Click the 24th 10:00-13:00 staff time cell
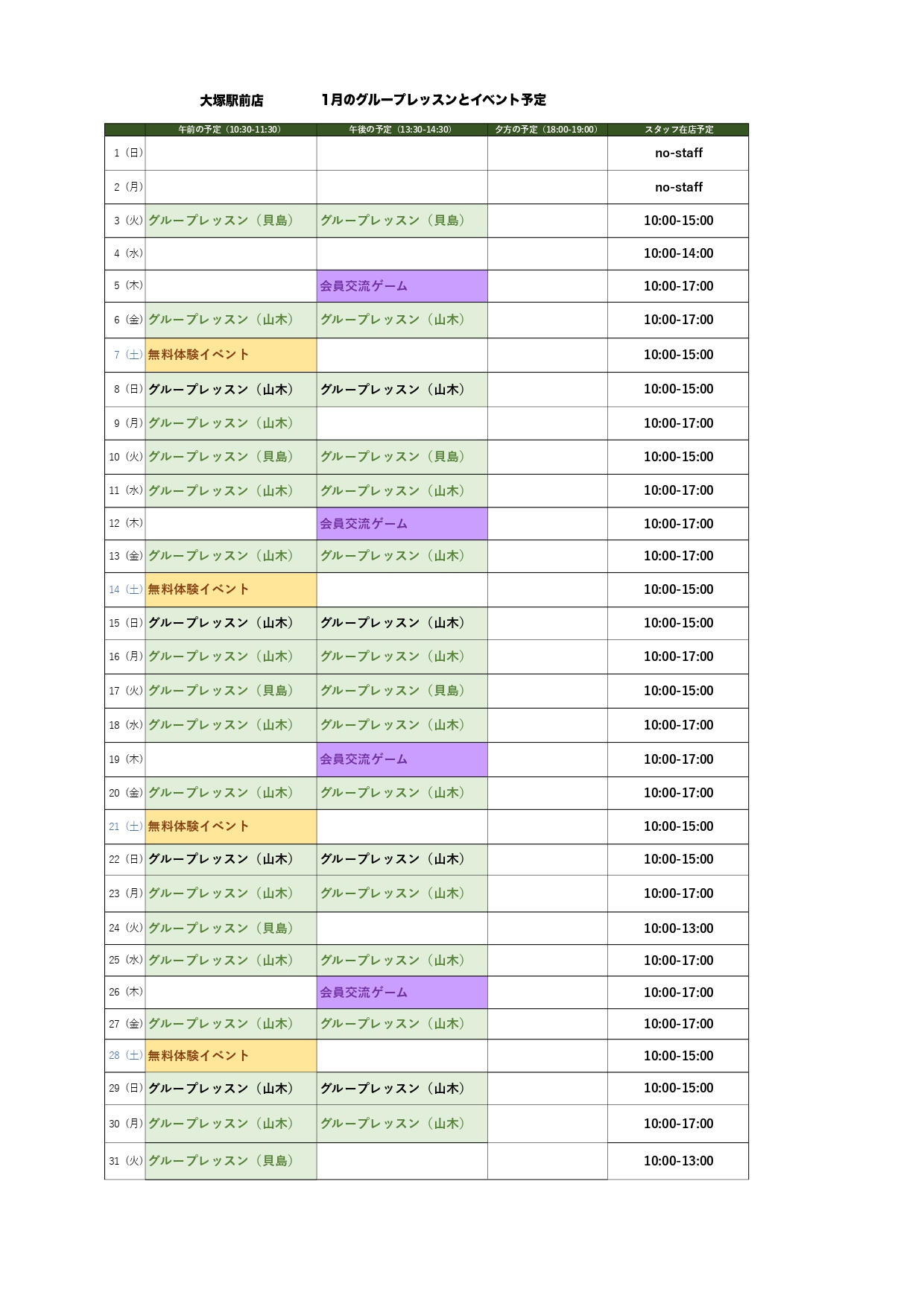 point(678,928)
